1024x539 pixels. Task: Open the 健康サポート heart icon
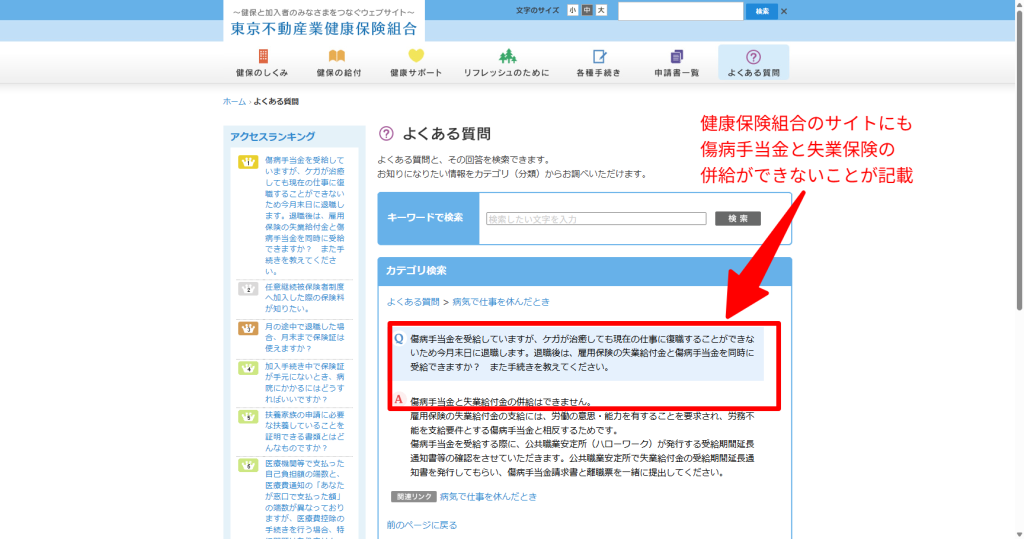tap(416, 56)
